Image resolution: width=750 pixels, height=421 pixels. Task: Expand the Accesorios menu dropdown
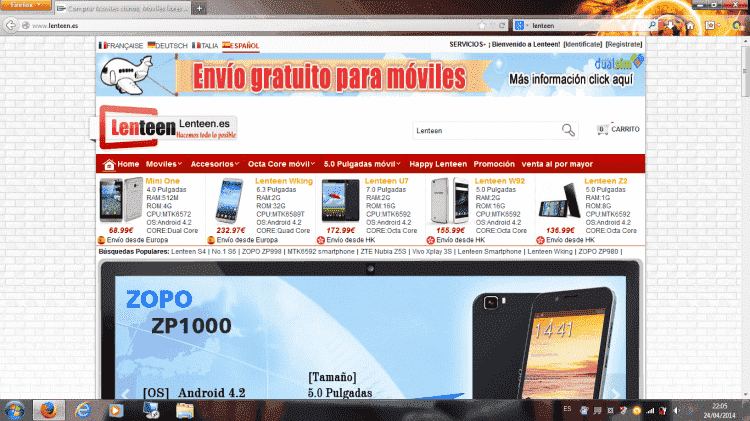215,164
